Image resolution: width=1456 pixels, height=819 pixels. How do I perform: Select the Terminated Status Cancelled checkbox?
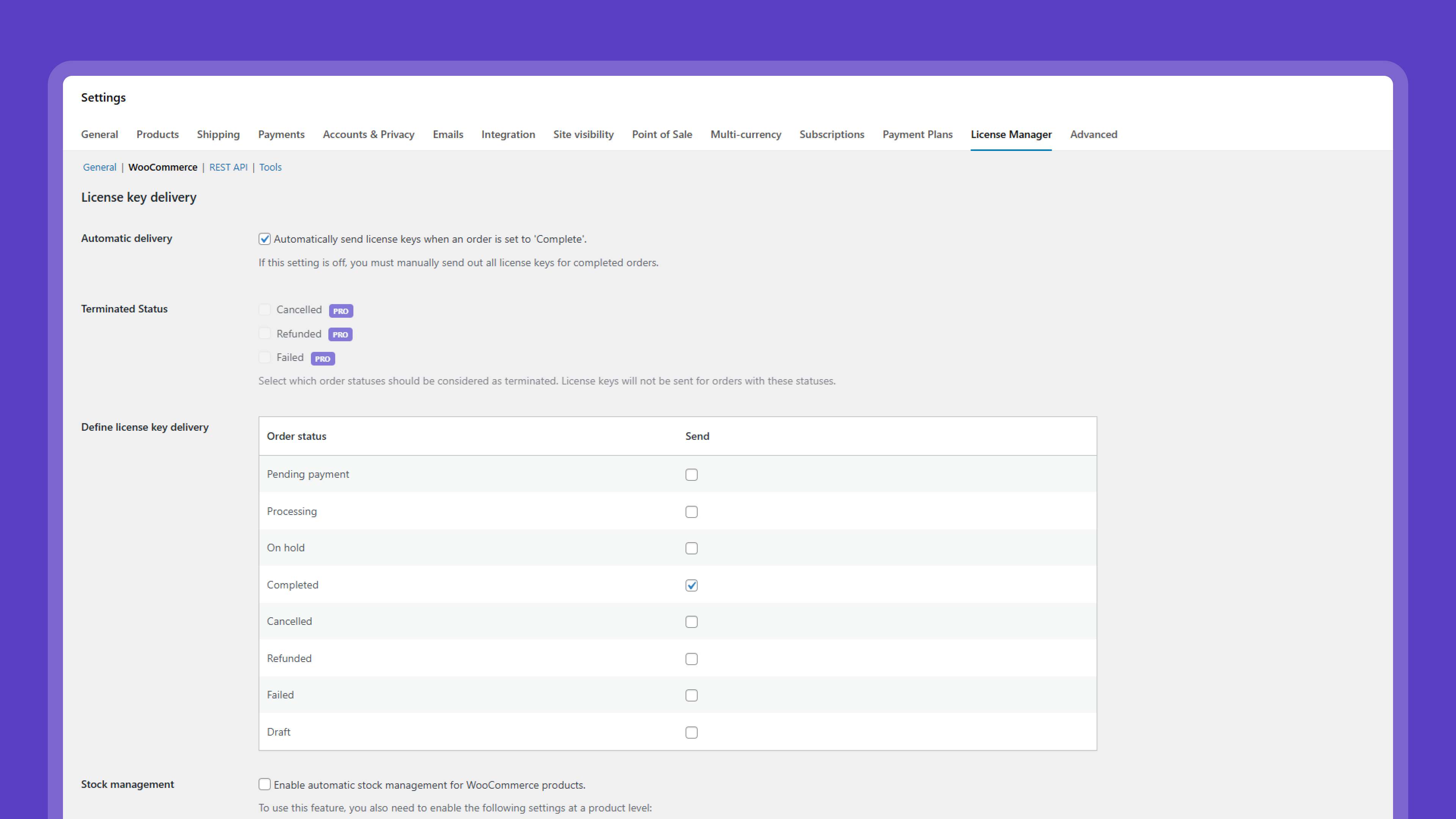pyautogui.click(x=265, y=310)
